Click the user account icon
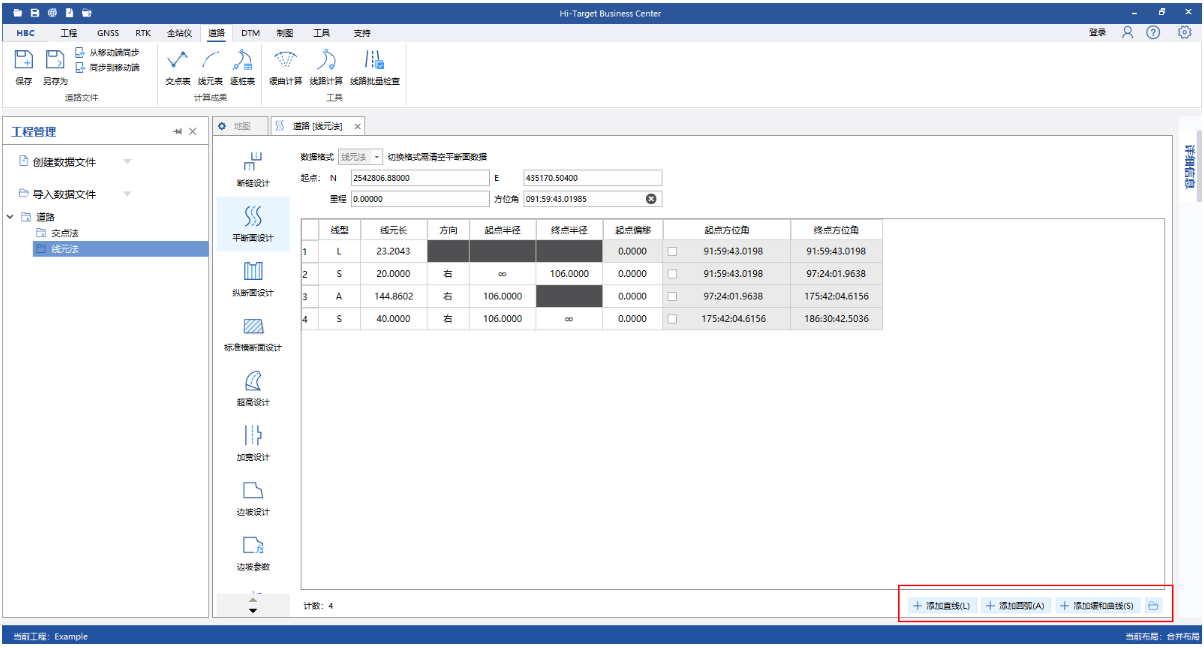This screenshot has height=648, width=1204. click(1128, 33)
